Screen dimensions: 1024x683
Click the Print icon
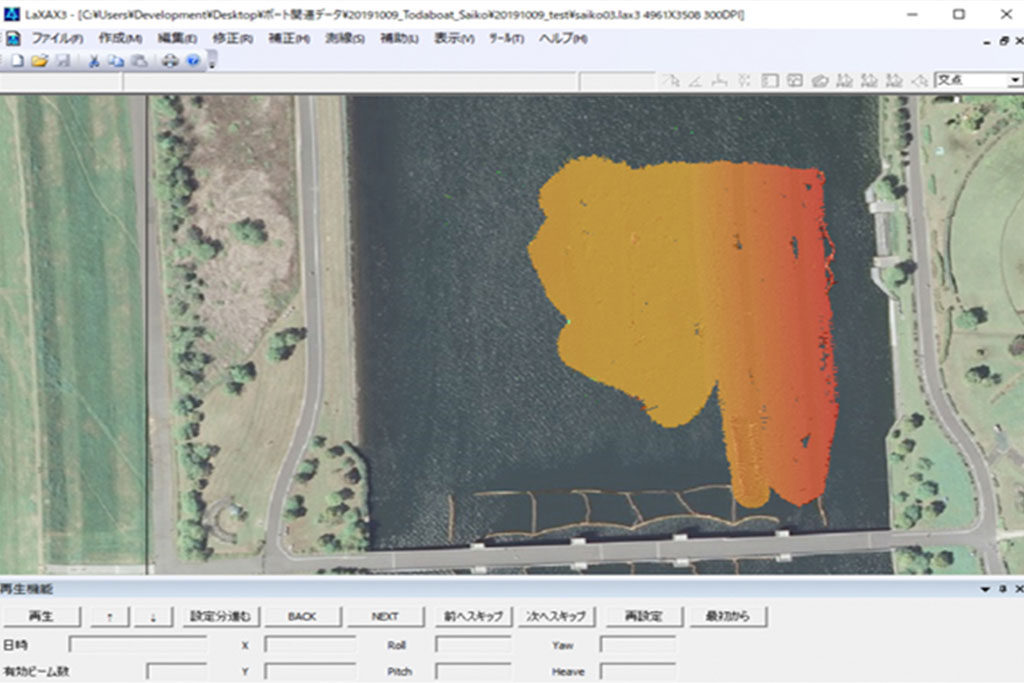(x=169, y=61)
